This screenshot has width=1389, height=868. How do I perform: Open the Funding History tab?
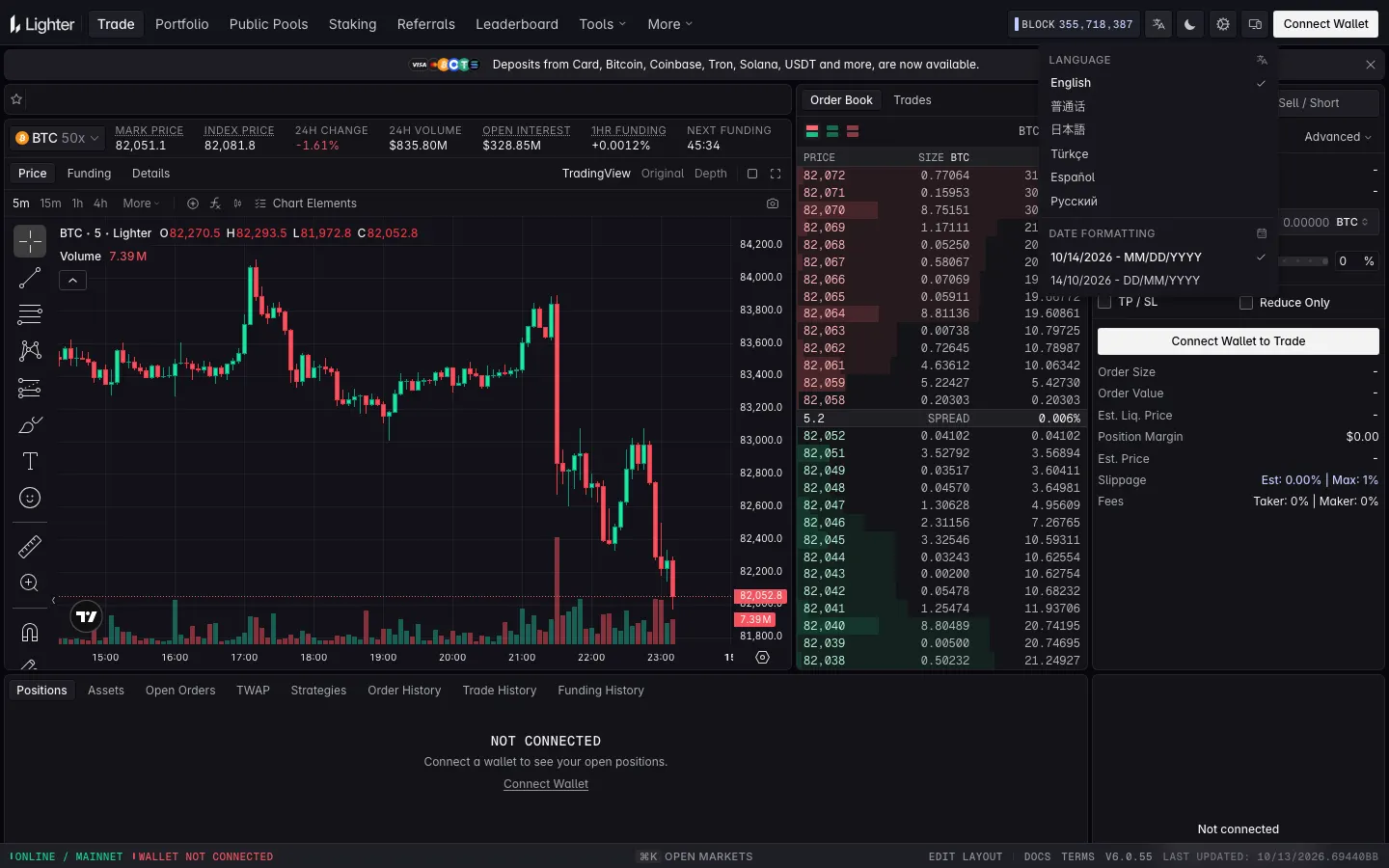(601, 691)
